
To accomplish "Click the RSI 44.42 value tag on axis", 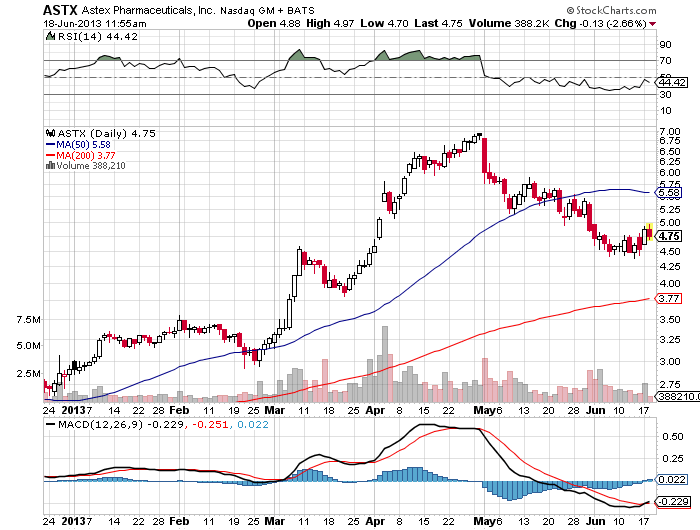I will pyautogui.click(x=671, y=83).
